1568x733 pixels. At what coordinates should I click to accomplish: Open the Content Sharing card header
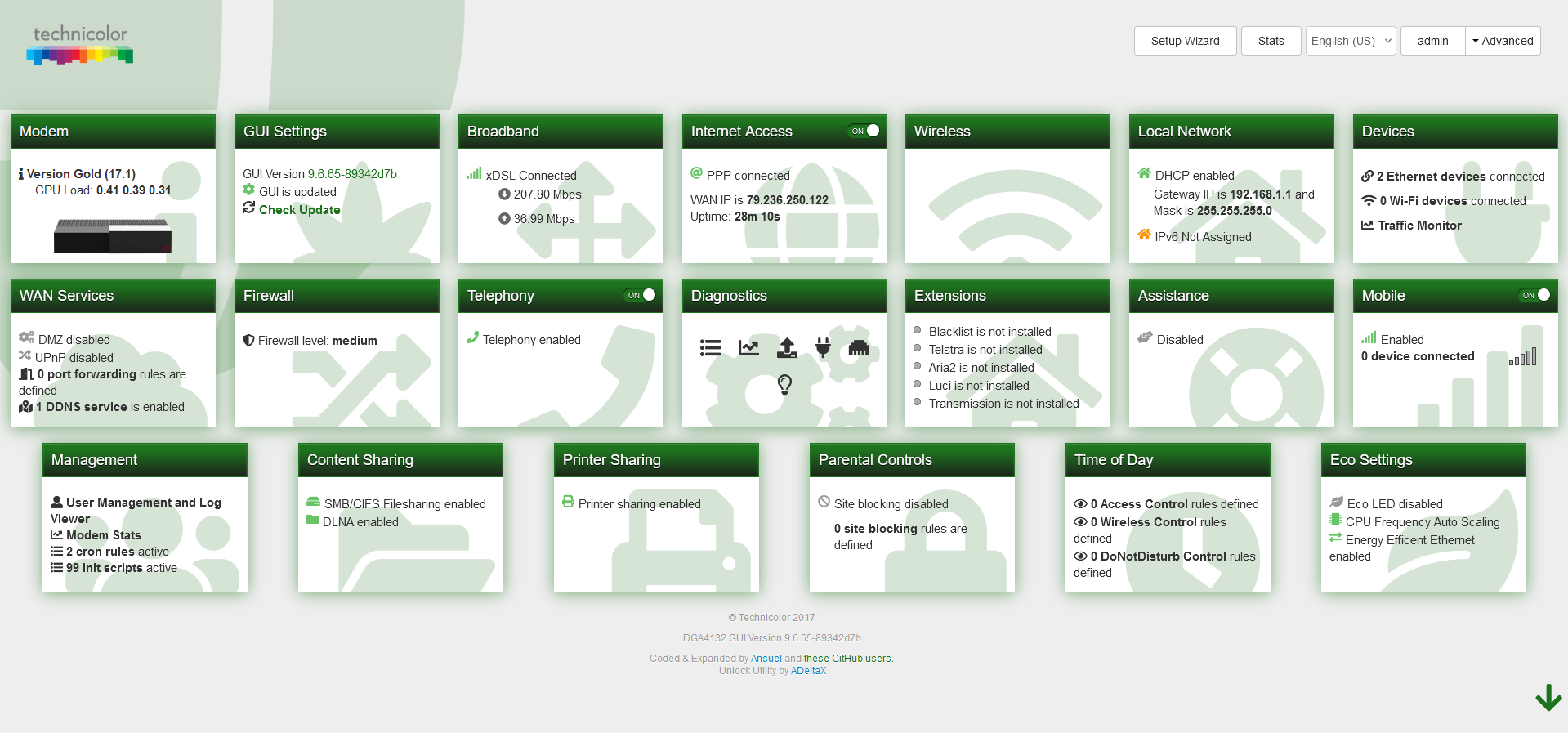(x=400, y=460)
